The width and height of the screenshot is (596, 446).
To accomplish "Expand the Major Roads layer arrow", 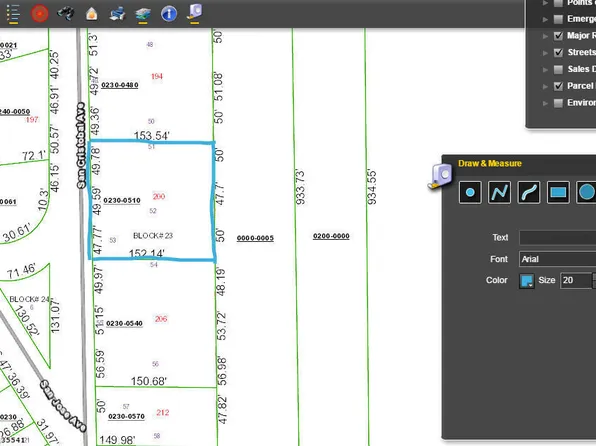I will 545,36.
